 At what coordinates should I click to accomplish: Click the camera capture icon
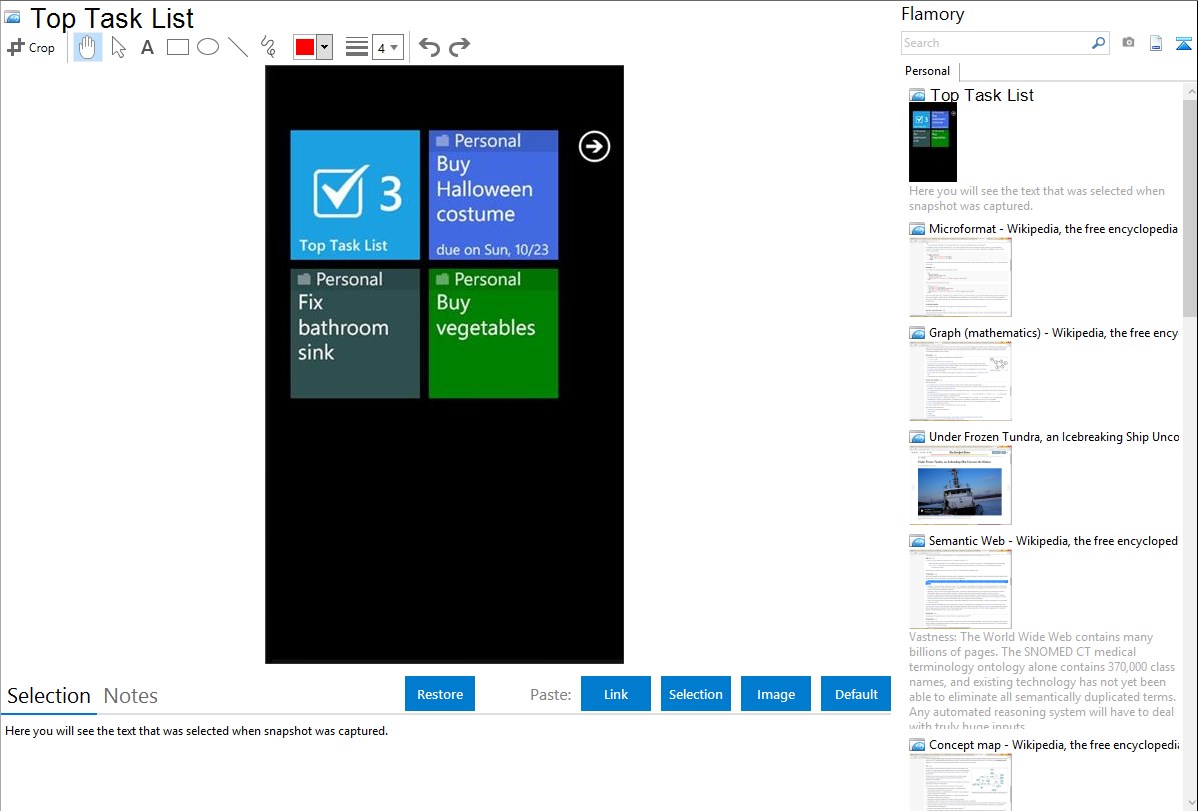pyautogui.click(x=1128, y=43)
